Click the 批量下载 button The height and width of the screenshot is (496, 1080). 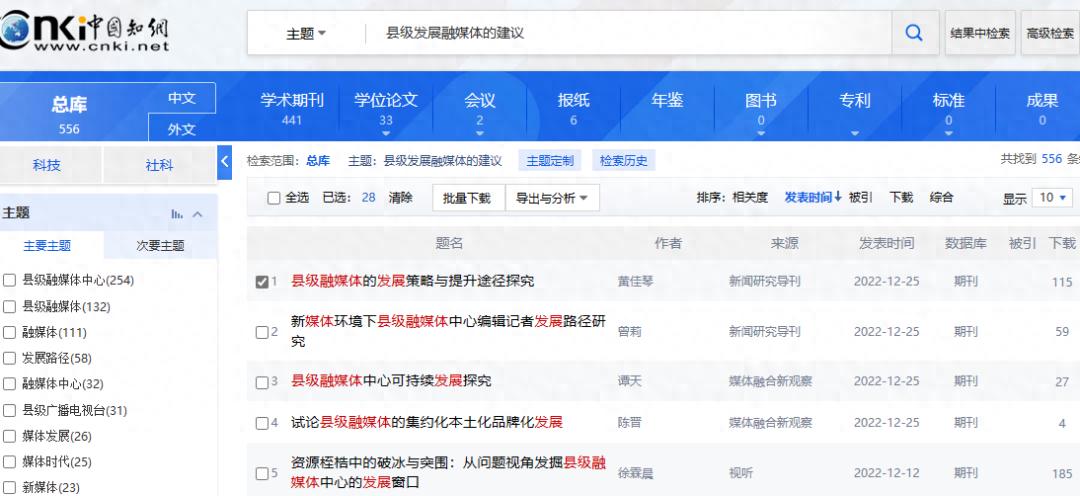pyautogui.click(x=467, y=198)
